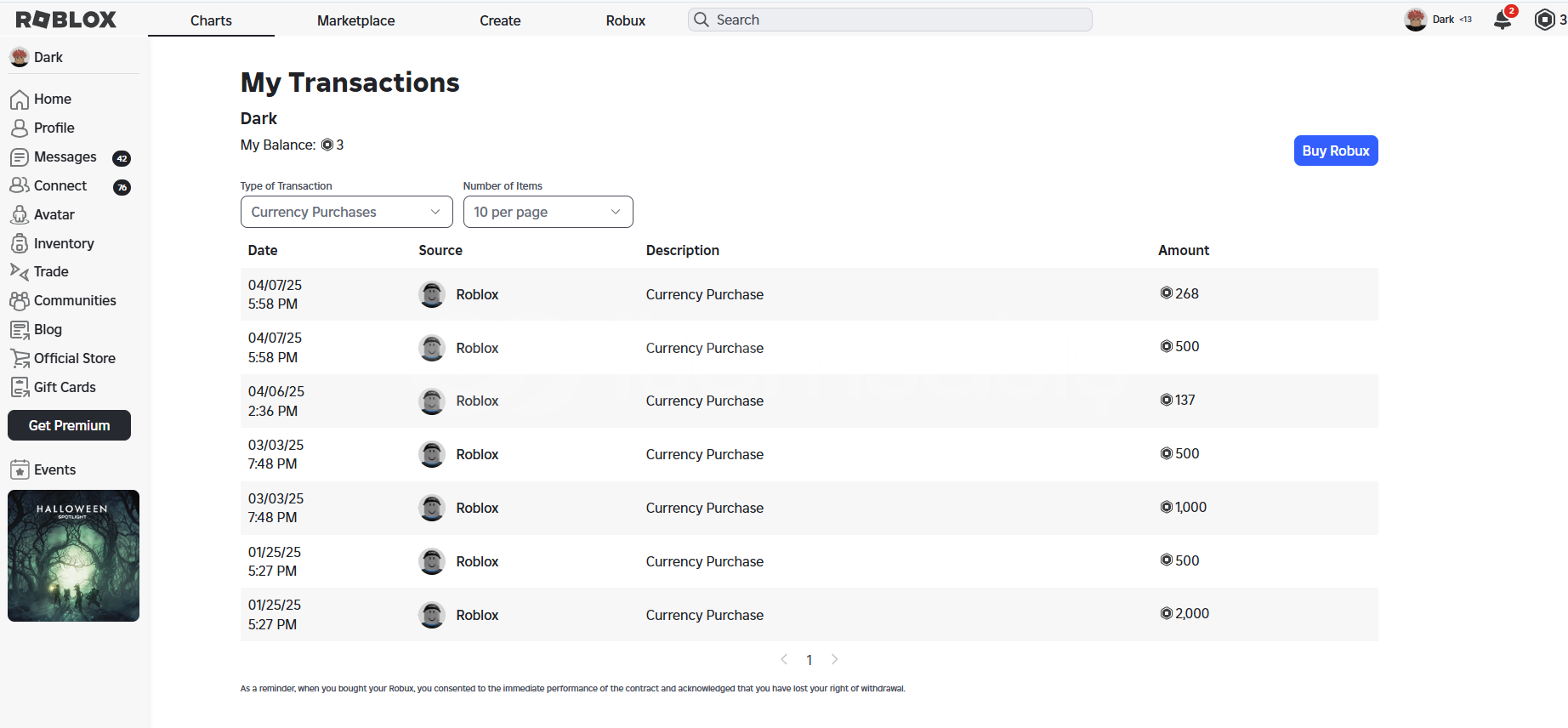Expand the Type of Transaction dropdown

346,213
